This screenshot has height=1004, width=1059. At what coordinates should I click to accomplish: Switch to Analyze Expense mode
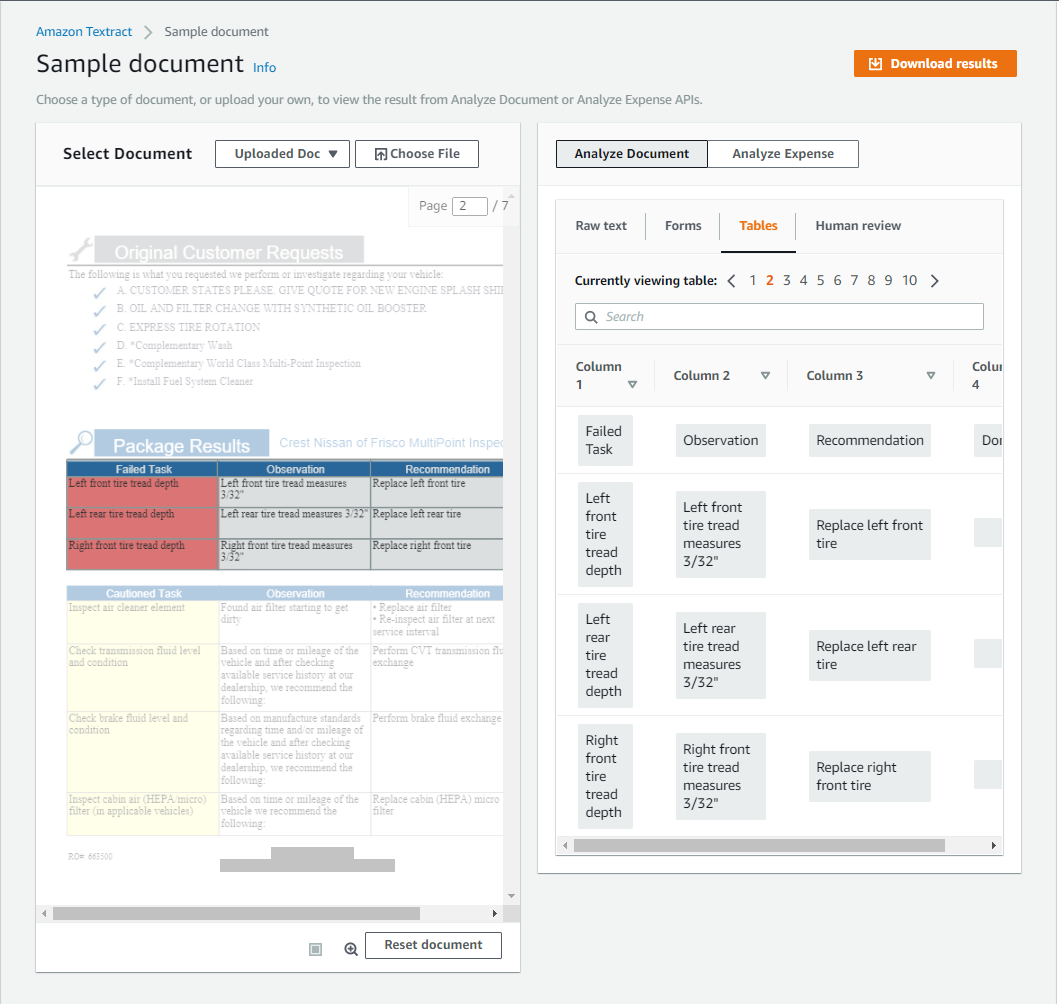pyautogui.click(x=783, y=154)
